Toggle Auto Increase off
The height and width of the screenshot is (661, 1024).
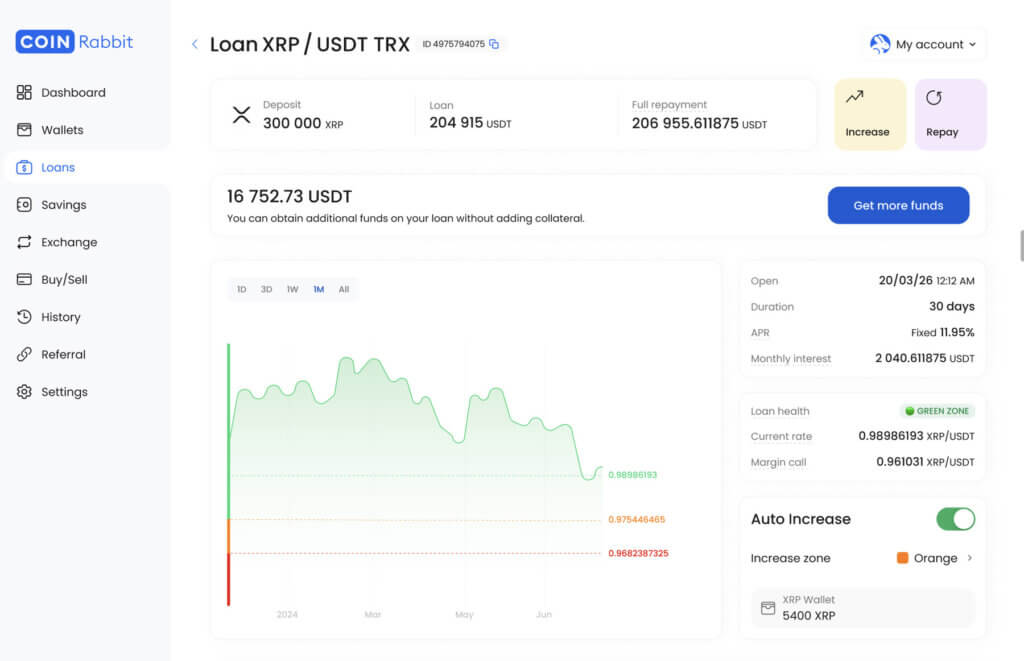[x=955, y=519]
